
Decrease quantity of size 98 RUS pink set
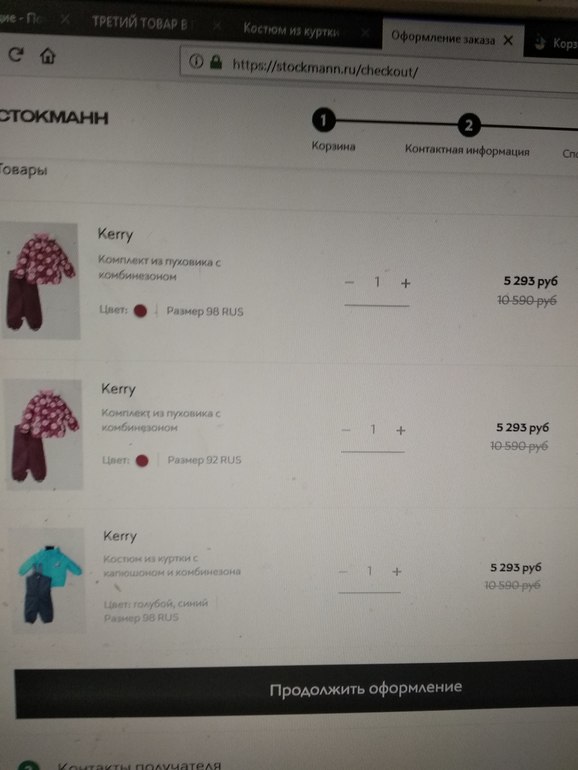pyautogui.click(x=349, y=282)
